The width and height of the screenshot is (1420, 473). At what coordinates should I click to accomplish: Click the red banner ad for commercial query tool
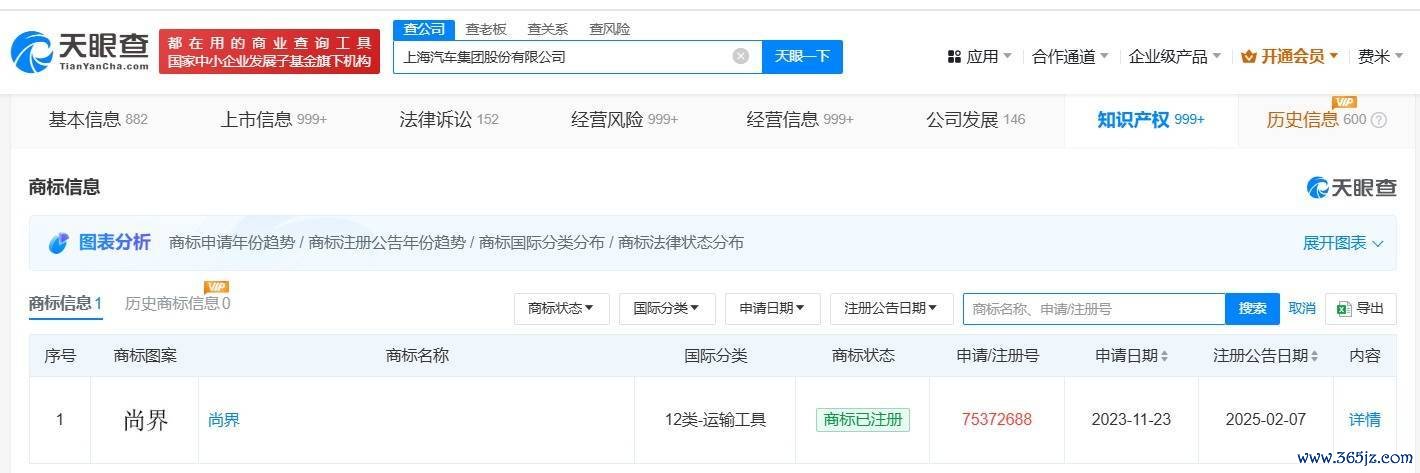[269, 51]
